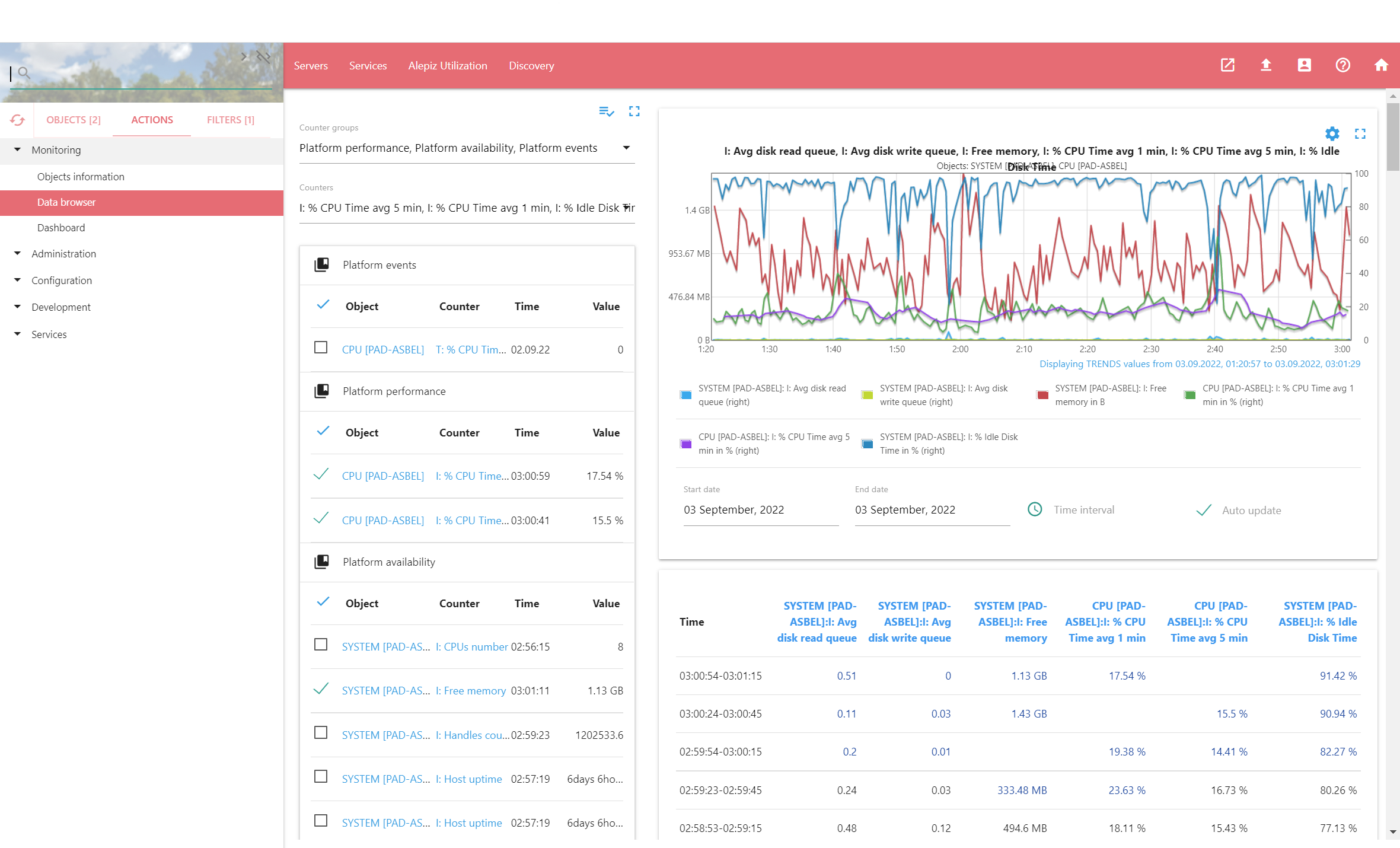Image resolution: width=1400 pixels, height=848 pixels.
Task: Switch to the FILTERS [1] tab
Action: point(230,120)
